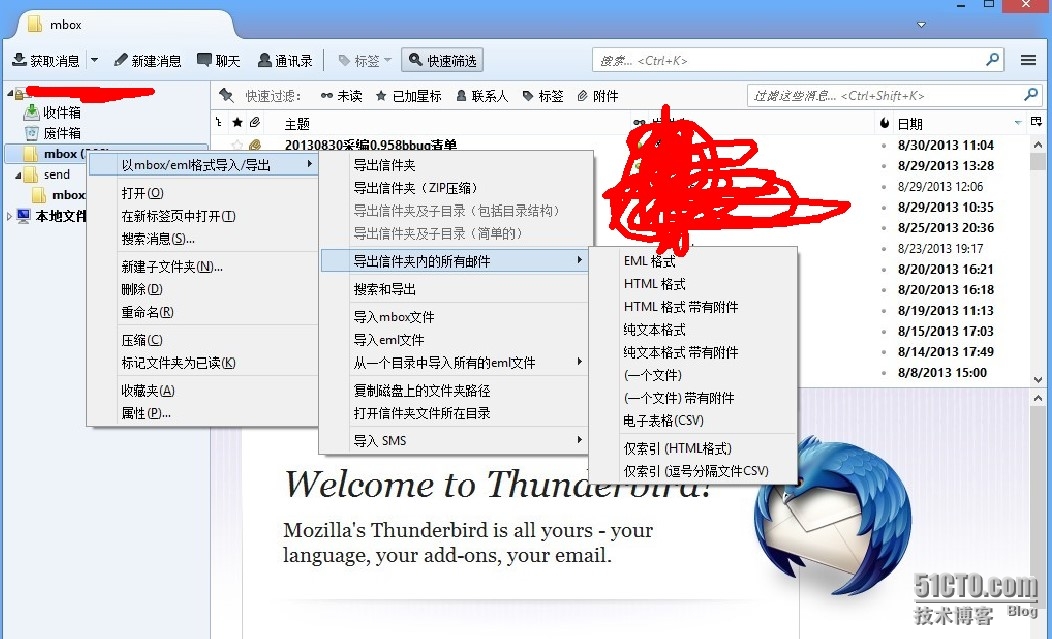Image resolution: width=1052 pixels, height=639 pixels.
Task: Sort by the thread column icon
Action: [x=219, y=123]
